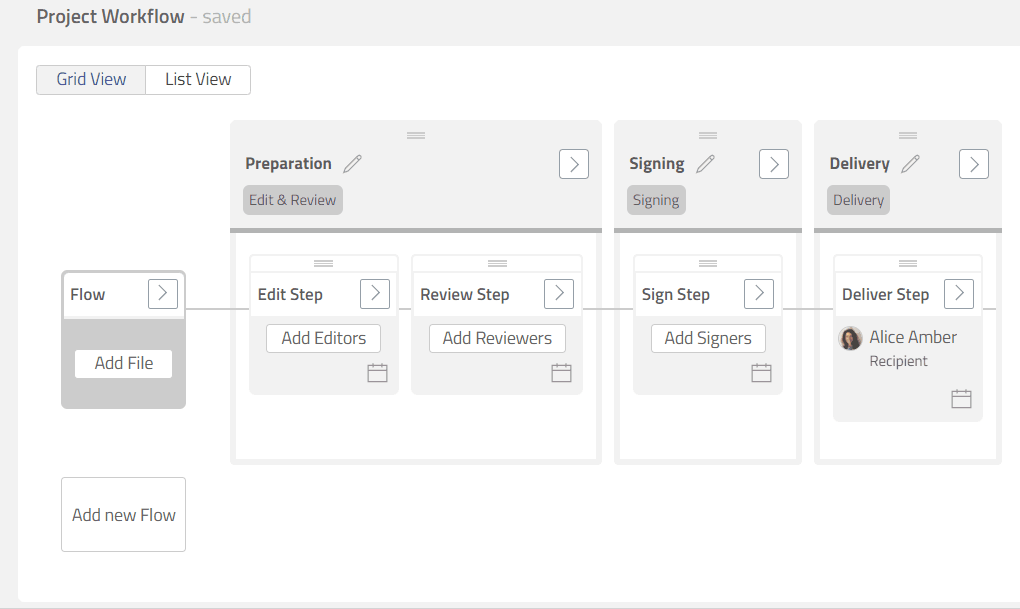Click Add Editors in Edit Step
The height and width of the screenshot is (609, 1020).
coord(323,338)
